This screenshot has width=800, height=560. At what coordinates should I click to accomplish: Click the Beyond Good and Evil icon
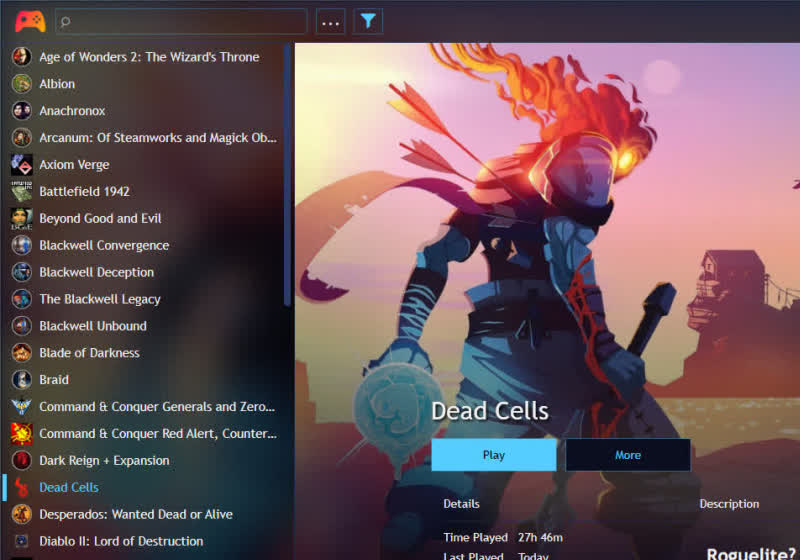pos(21,218)
